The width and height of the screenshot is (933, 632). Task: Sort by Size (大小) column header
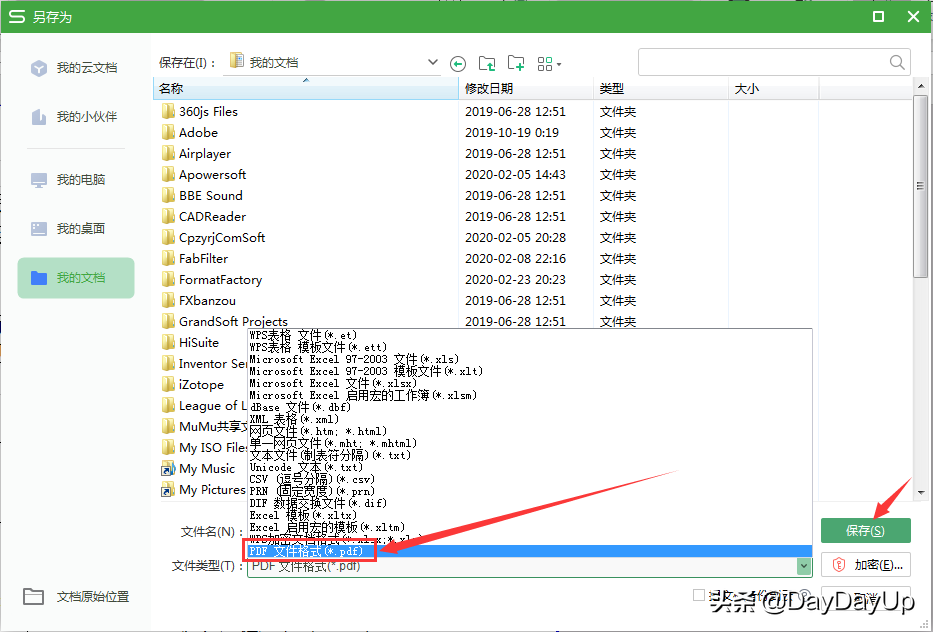pos(774,89)
